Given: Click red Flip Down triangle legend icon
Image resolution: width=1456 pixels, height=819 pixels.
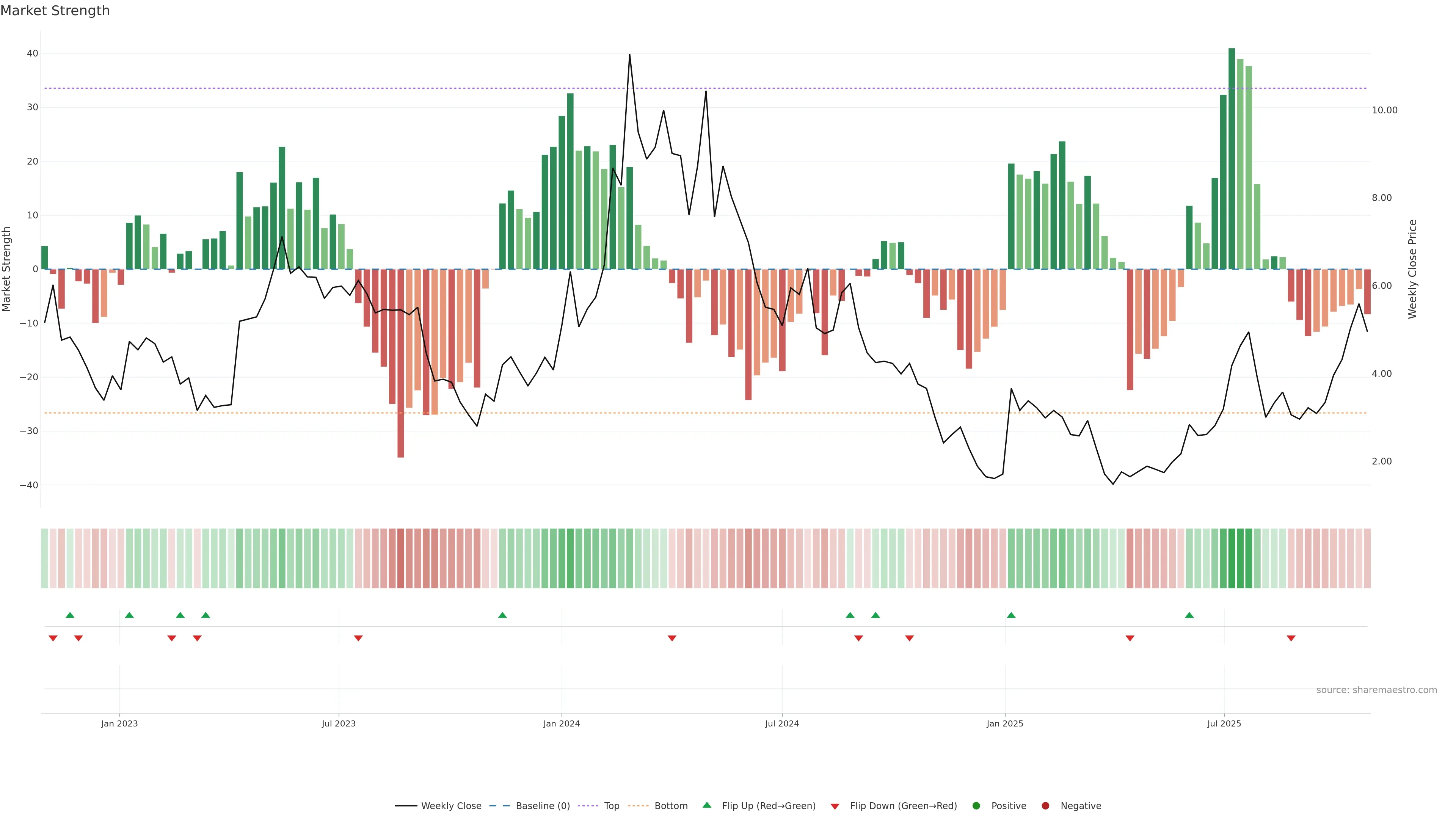Looking at the screenshot, I should tap(835, 806).
